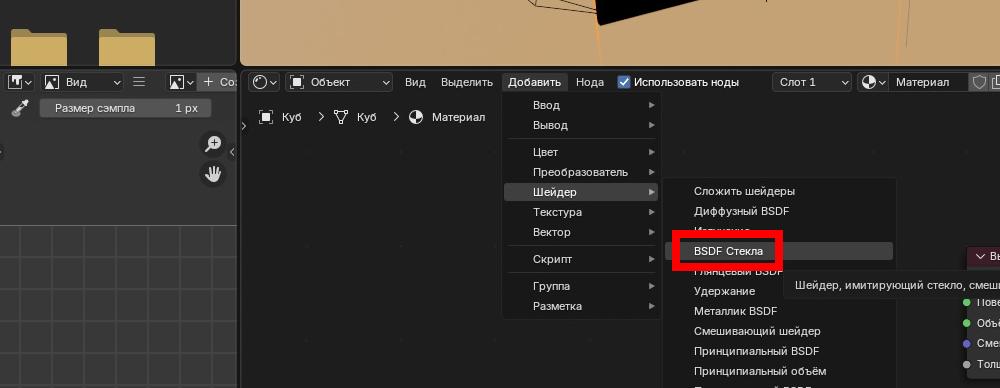Viewport: 1000px width, 388px height.
Task: Click the green Объём input socket
Action: click(x=967, y=323)
